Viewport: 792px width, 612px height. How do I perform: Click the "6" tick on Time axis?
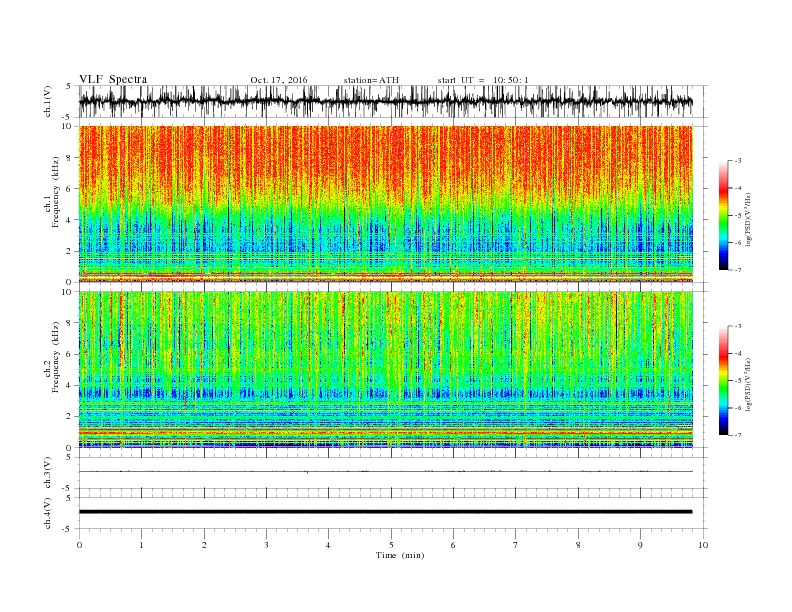coord(453,545)
